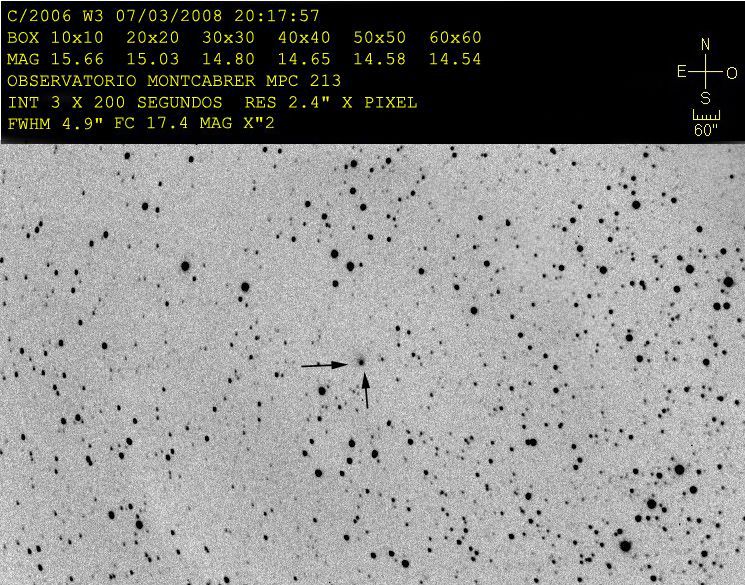Click the comet nucleus at arrow tips

tap(361, 362)
